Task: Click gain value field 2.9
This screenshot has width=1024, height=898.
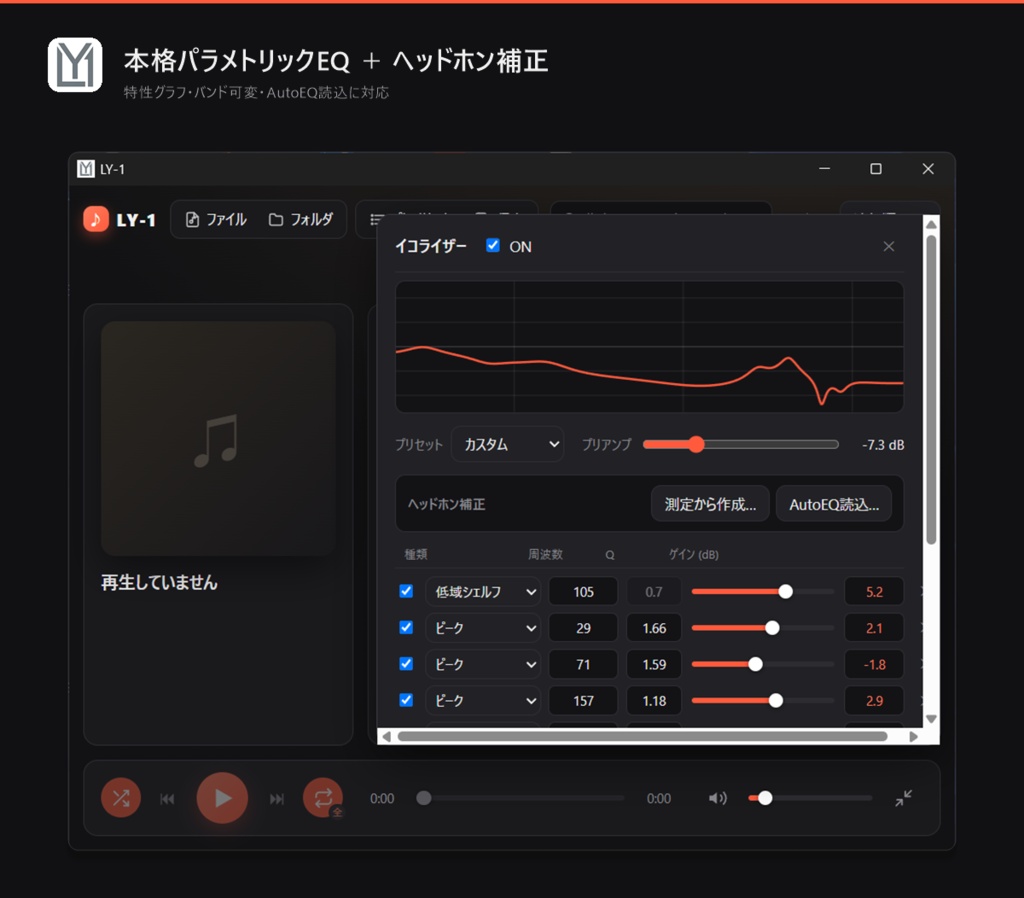Action: (x=874, y=701)
